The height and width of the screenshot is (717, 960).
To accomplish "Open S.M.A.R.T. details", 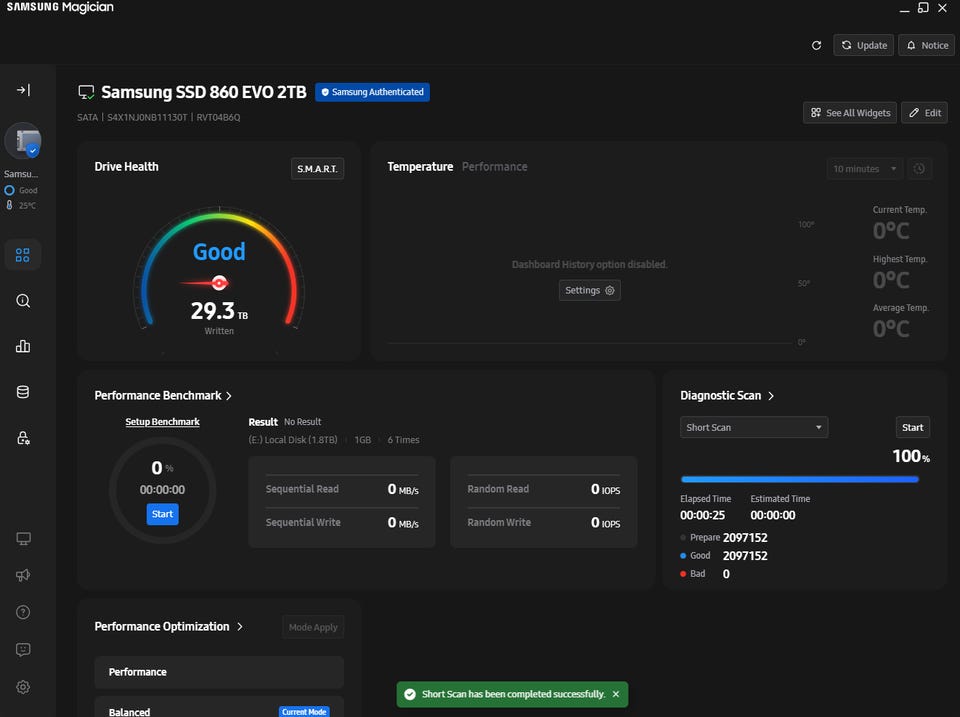I will coord(317,168).
